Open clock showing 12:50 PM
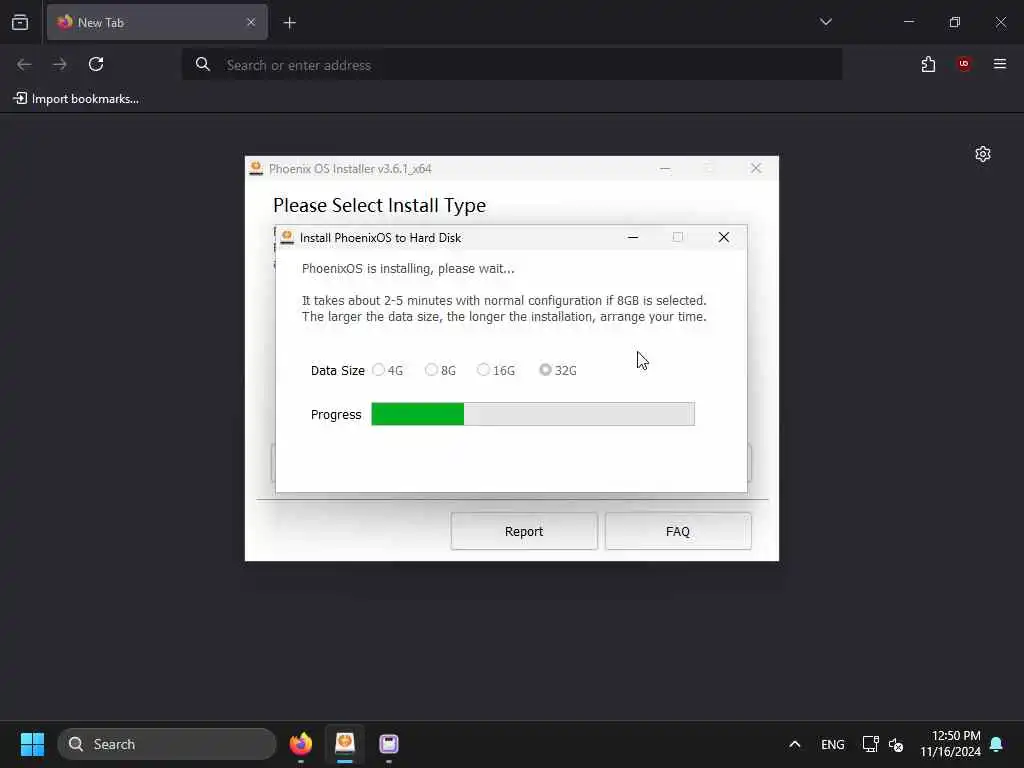Viewport: 1024px width, 768px height. coord(951,744)
